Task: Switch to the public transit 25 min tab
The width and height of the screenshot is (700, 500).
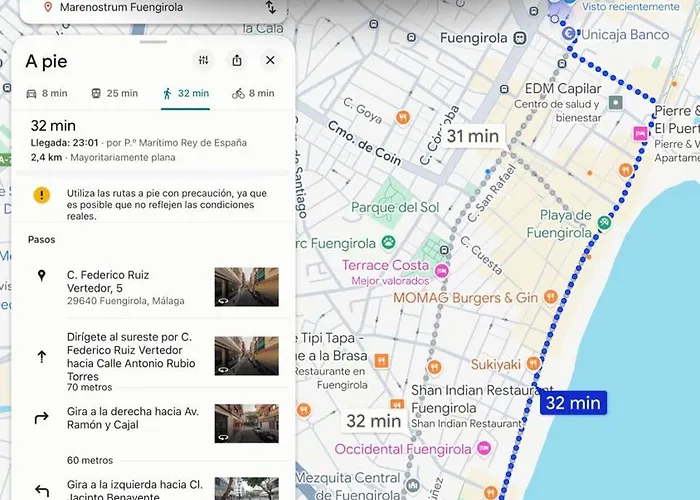Action: point(114,93)
